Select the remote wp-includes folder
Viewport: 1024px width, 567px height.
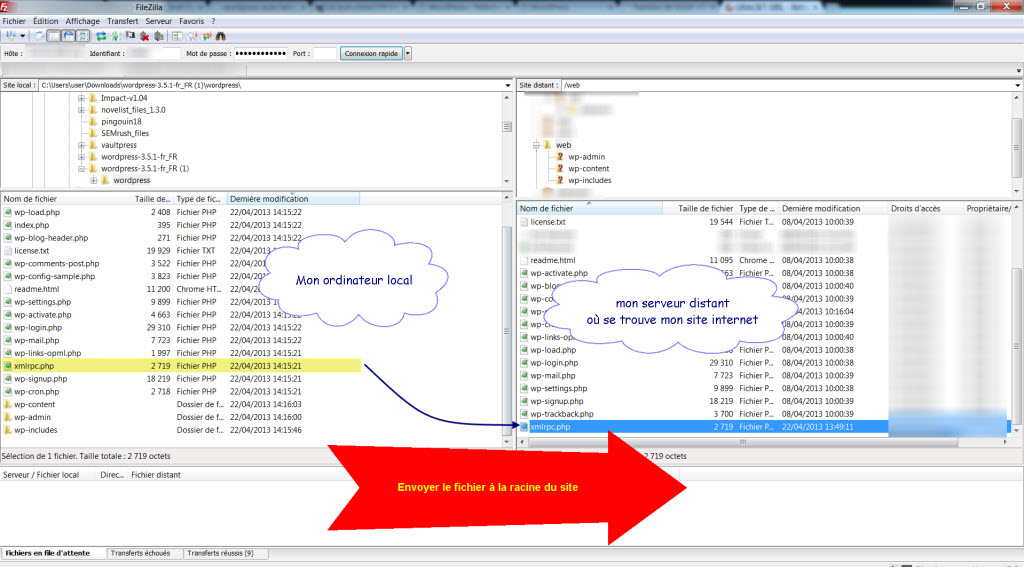590,180
